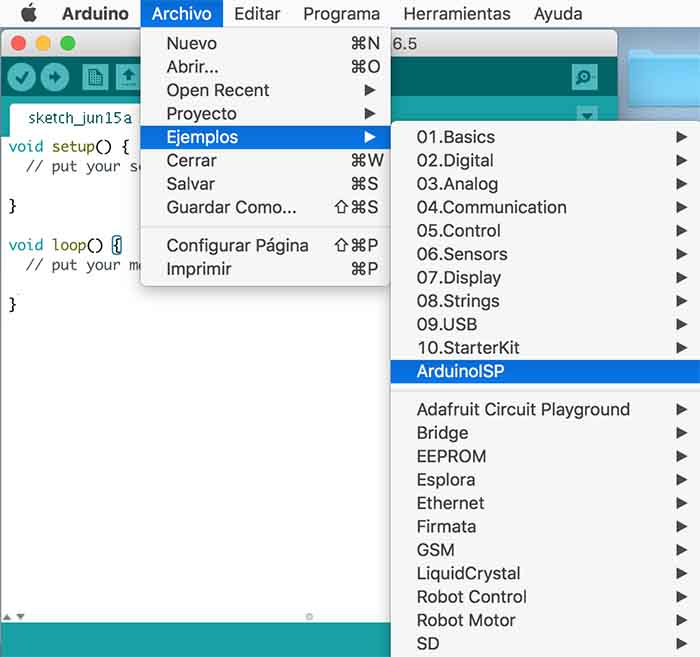Choose Cerrar from the Archivo menu

tap(265, 161)
